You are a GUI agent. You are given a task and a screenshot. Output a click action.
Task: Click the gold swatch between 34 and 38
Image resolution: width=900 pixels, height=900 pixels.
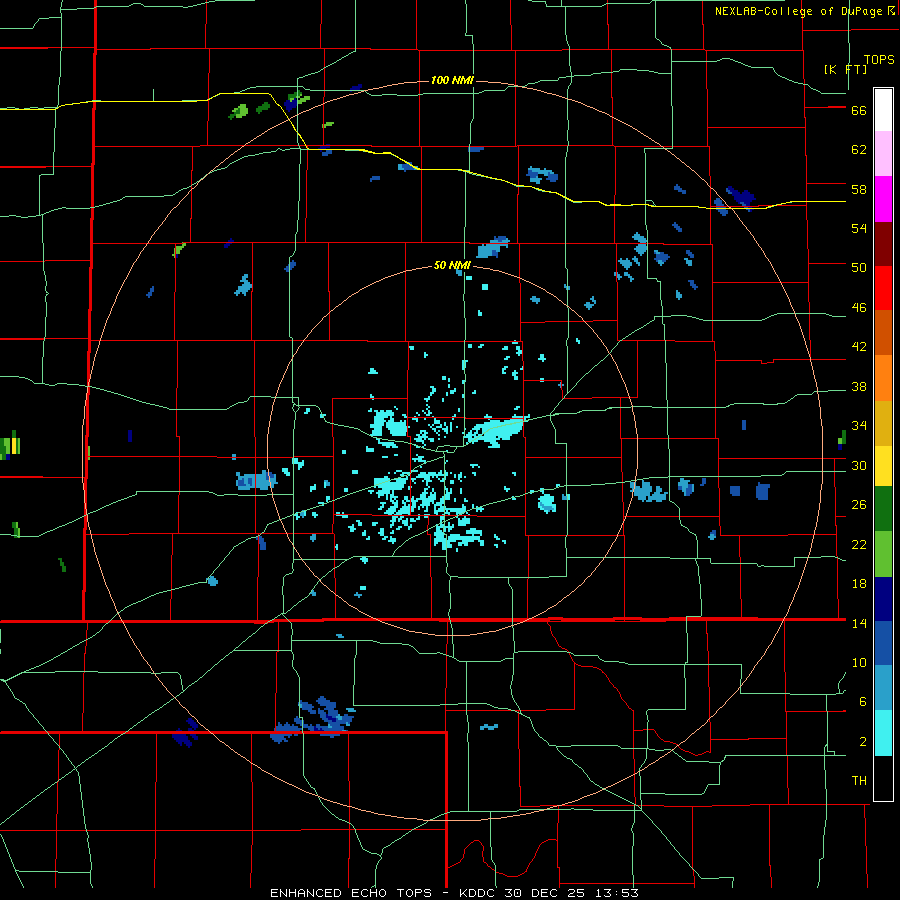coord(883,423)
